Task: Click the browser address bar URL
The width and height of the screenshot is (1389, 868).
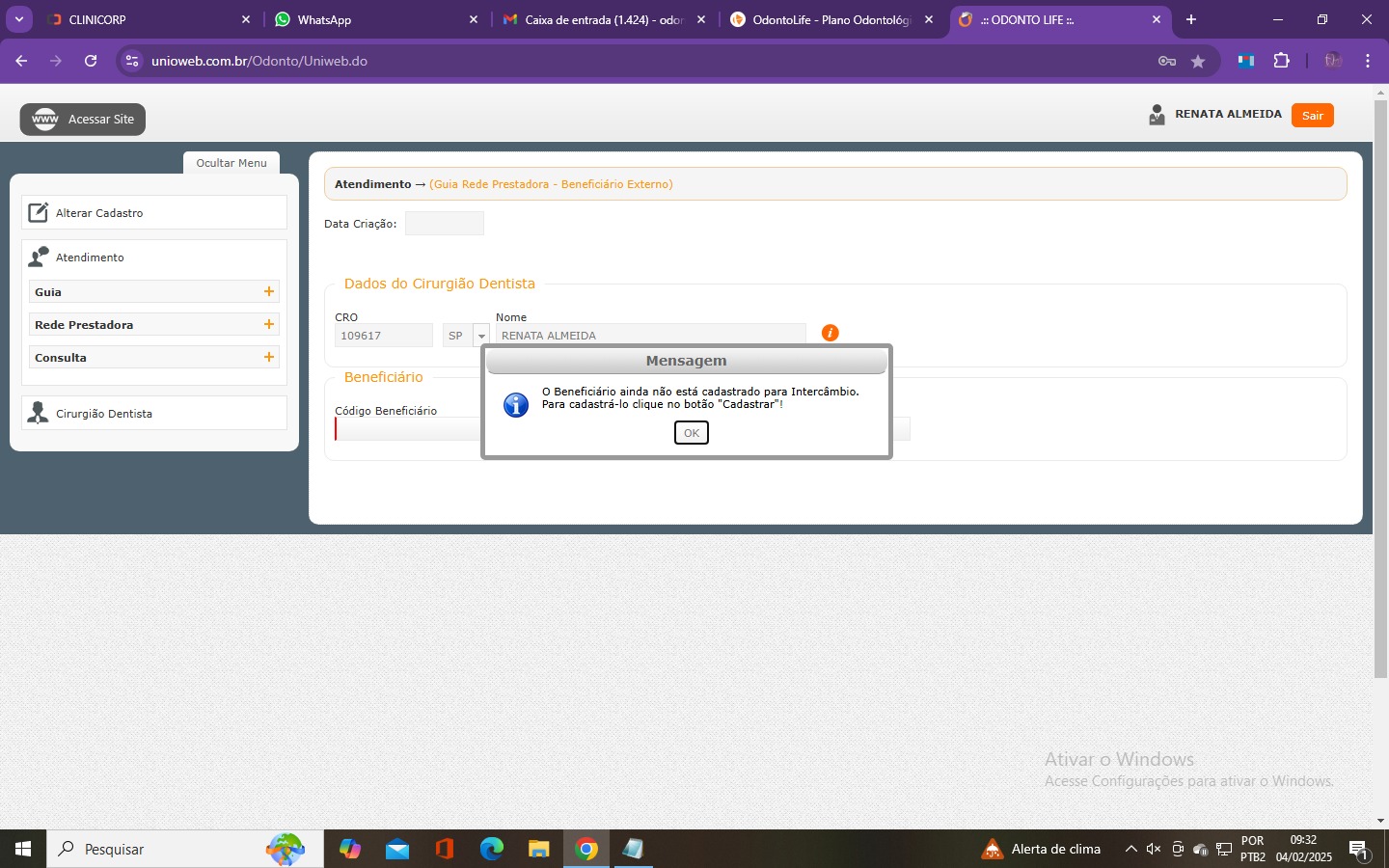Action: coord(259,61)
